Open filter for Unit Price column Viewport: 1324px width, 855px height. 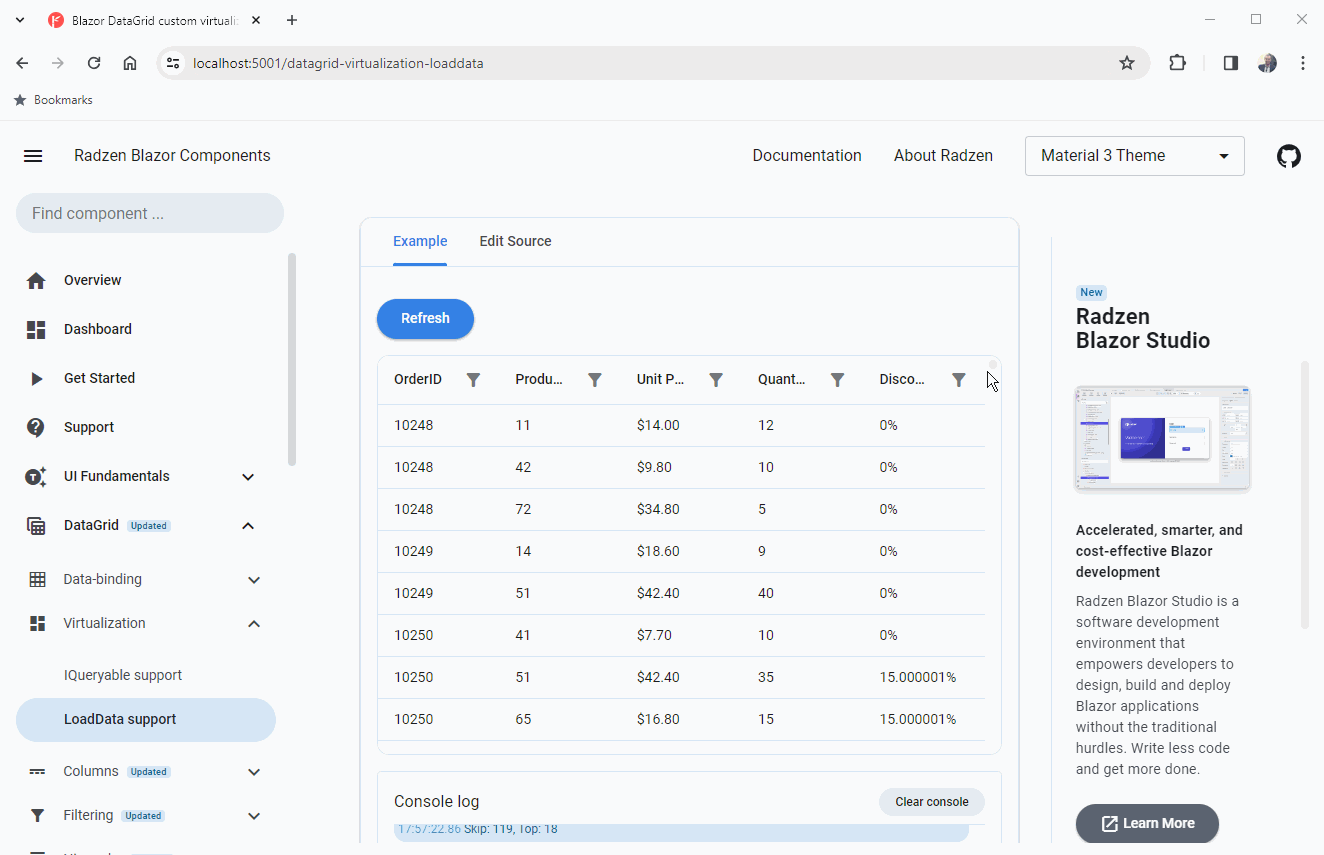point(716,380)
